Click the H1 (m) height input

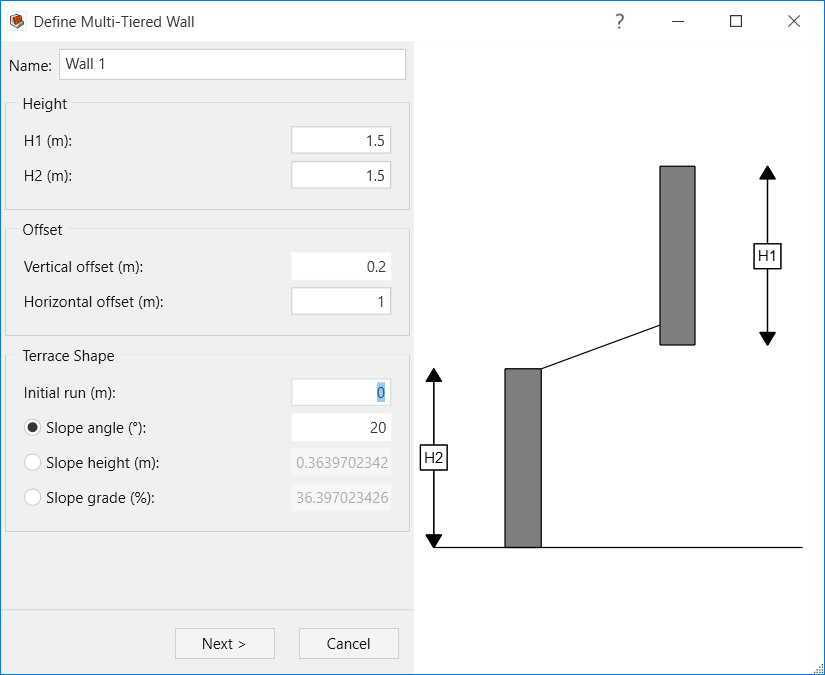coord(341,140)
